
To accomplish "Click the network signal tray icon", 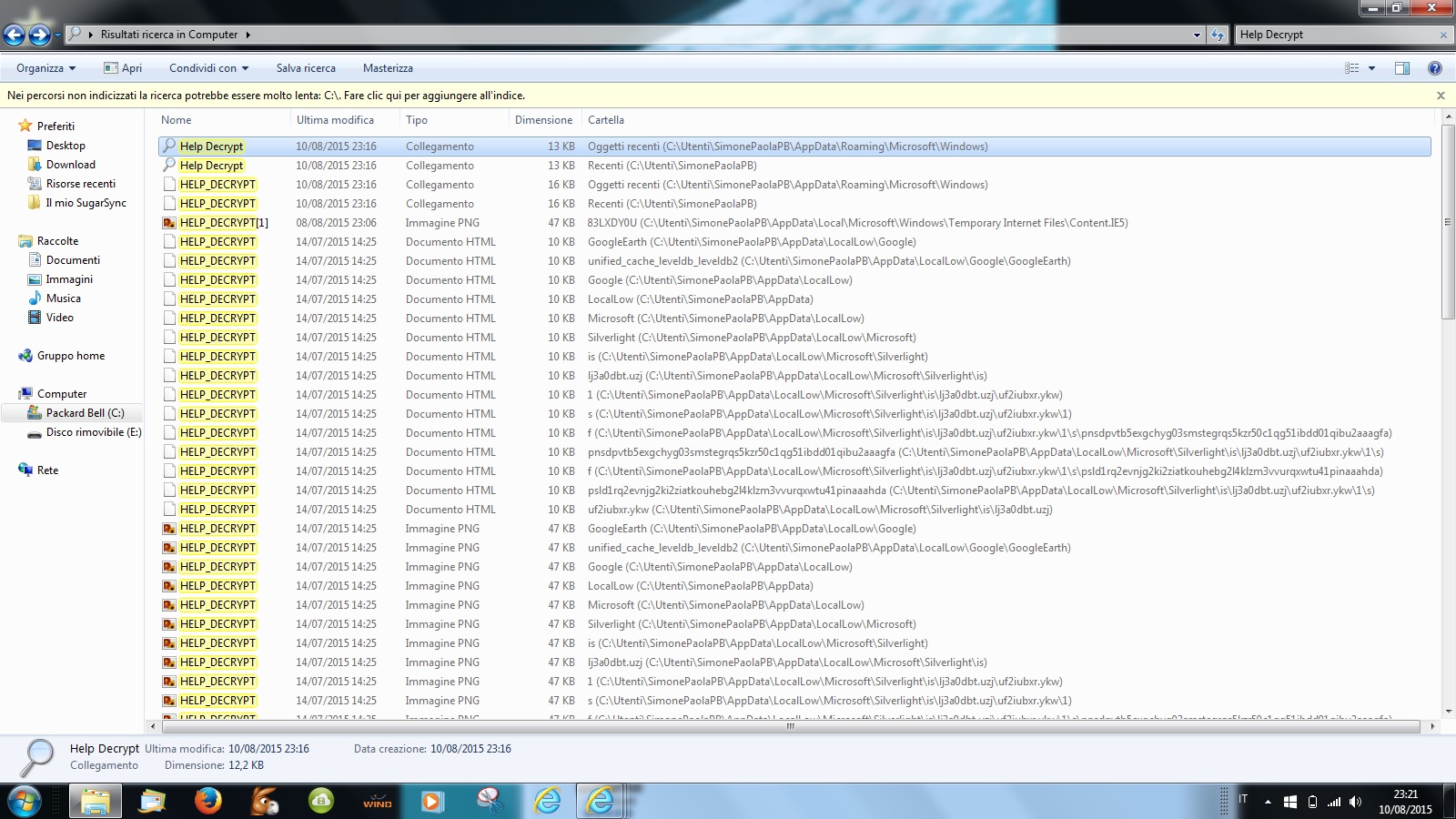I will point(1334,802).
